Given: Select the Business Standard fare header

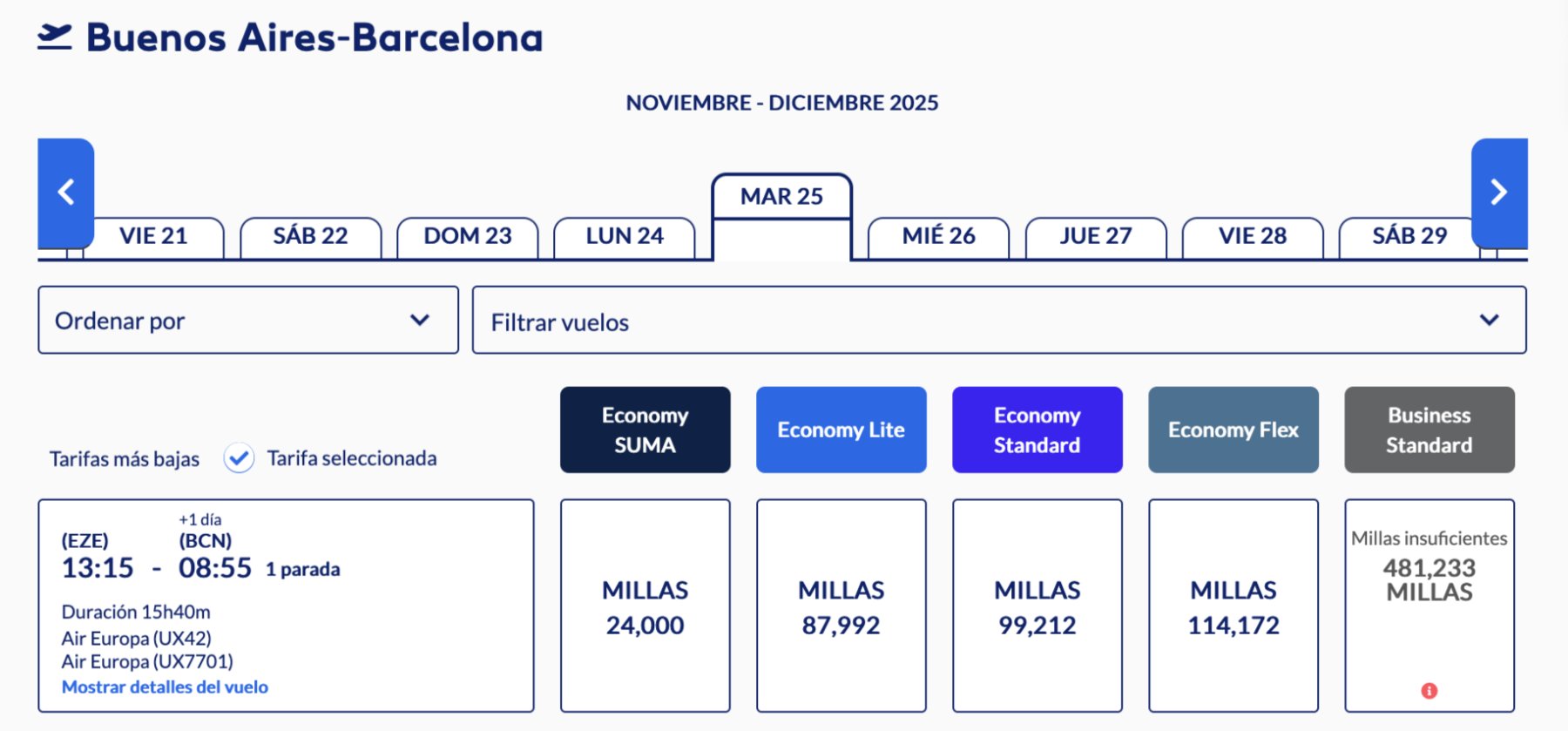Looking at the screenshot, I should [x=1429, y=430].
